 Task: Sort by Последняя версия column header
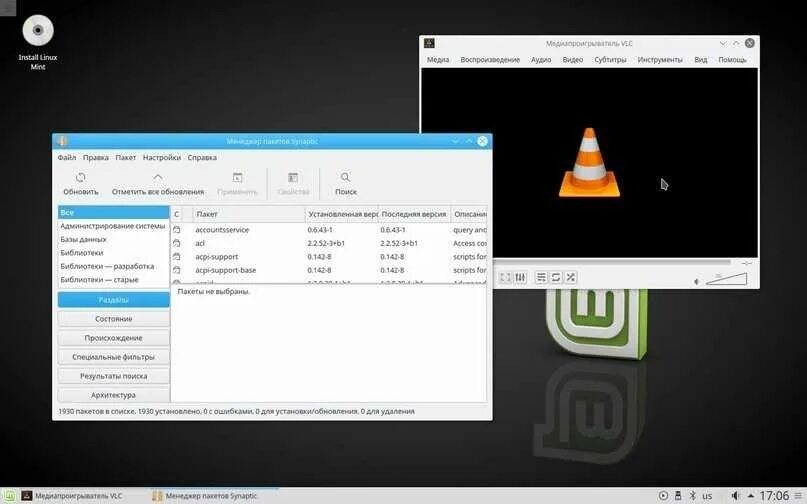[x=414, y=214]
